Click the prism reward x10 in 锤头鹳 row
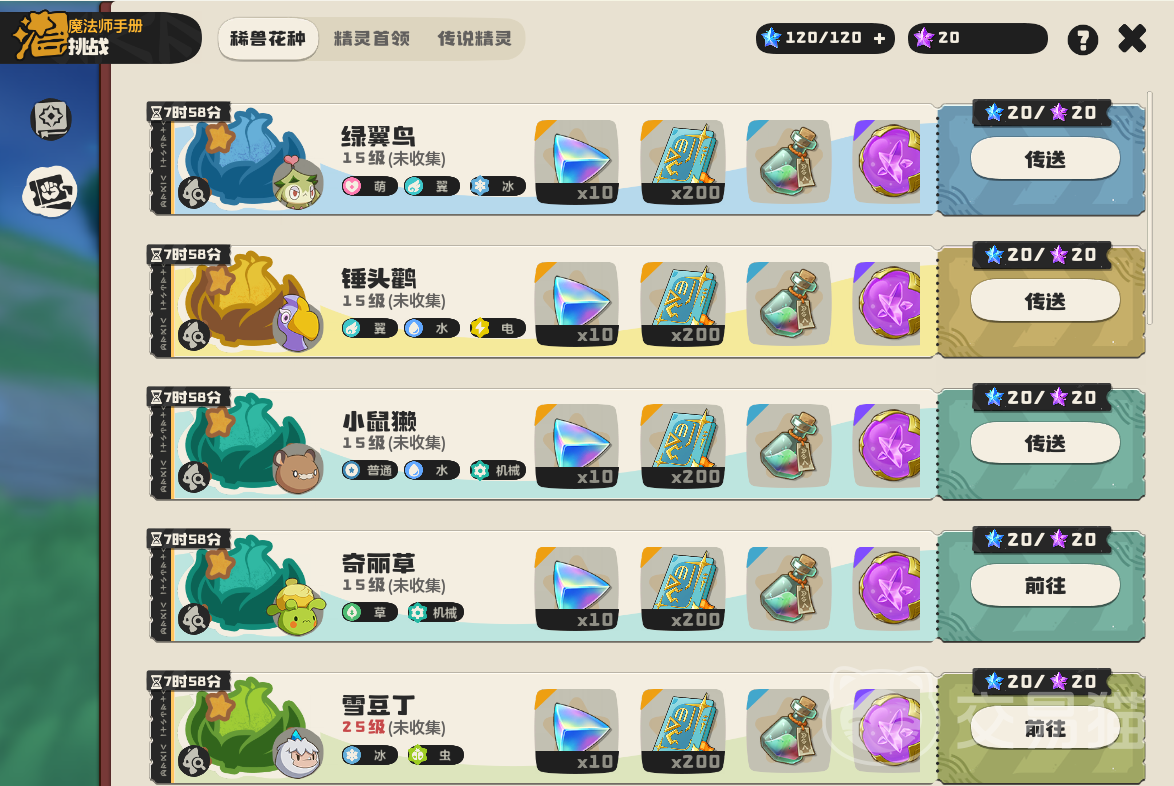The height and width of the screenshot is (786, 1174). (x=577, y=304)
